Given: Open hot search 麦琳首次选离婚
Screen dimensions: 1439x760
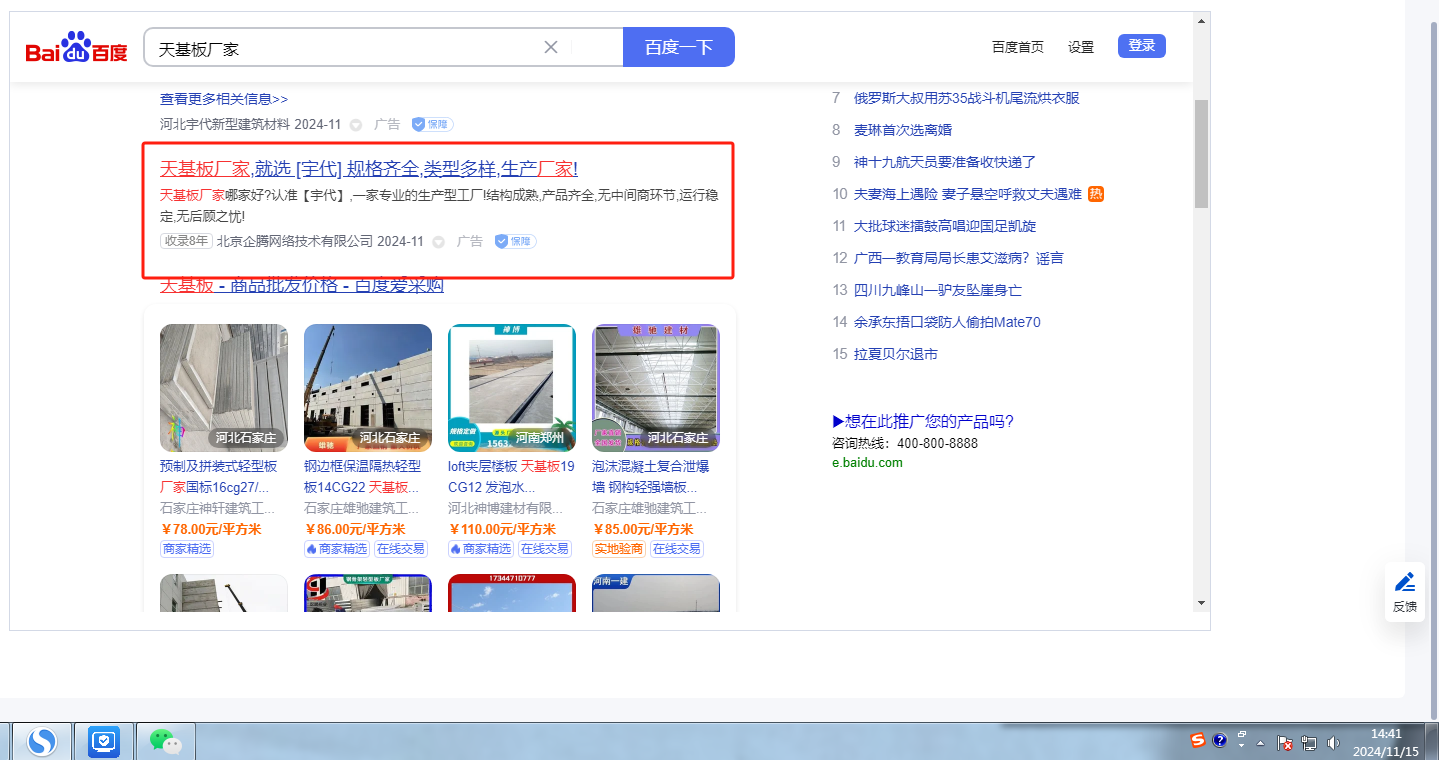Looking at the screenshot, I should coord(903,130).
